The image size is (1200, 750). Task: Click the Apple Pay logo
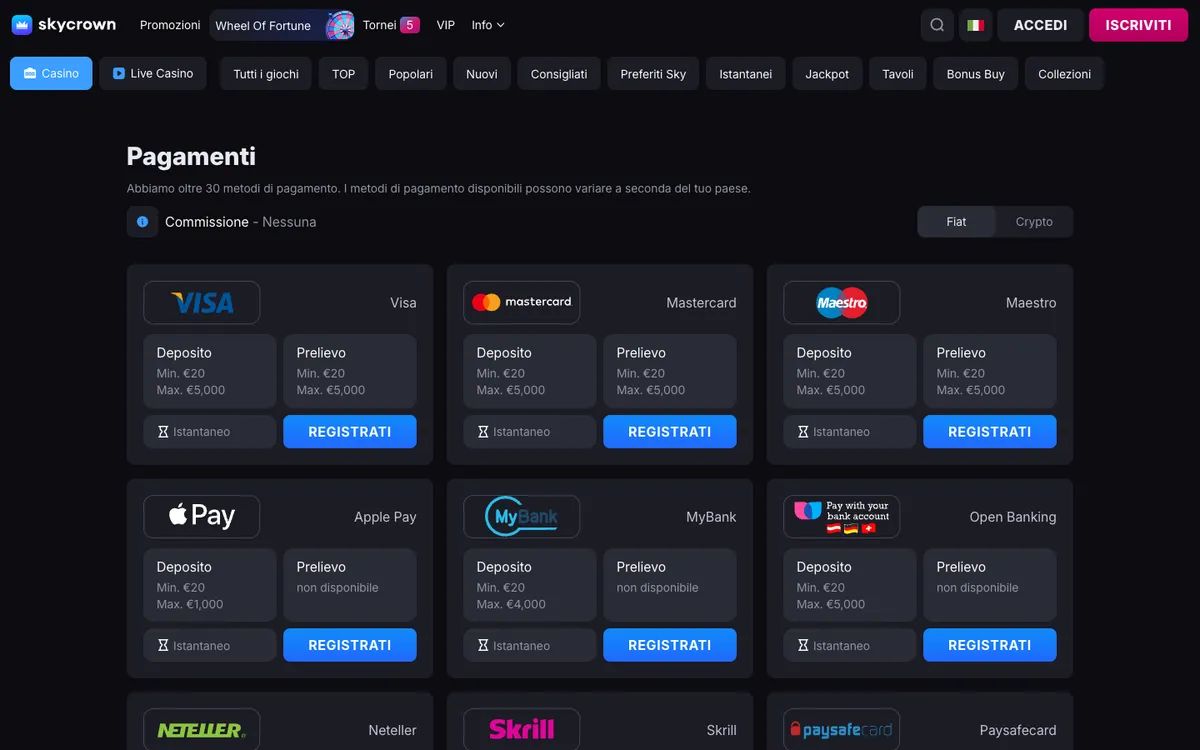click(x=202, y=516)
